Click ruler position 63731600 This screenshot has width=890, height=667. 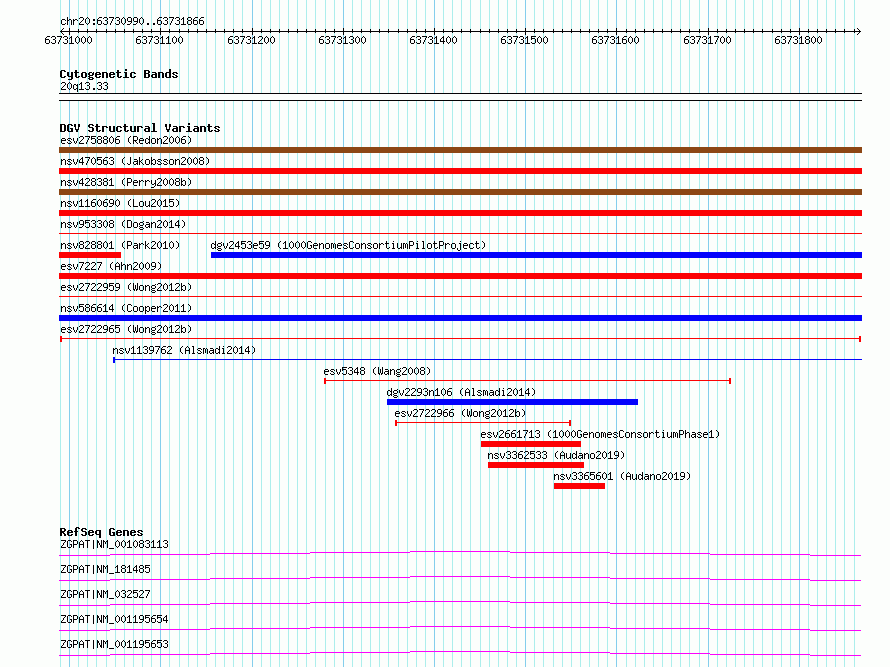[615, 40]
